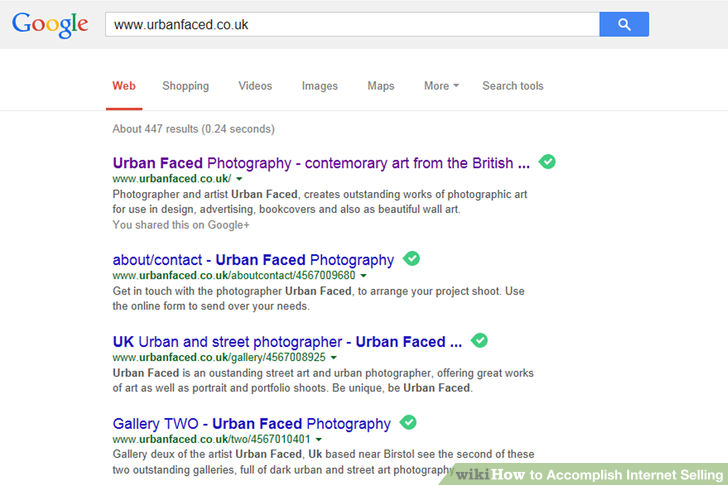This screenshot has height=485, width=728.
Task: Click the gallery/4567008925 green URL
Action: tap(219, 357)
